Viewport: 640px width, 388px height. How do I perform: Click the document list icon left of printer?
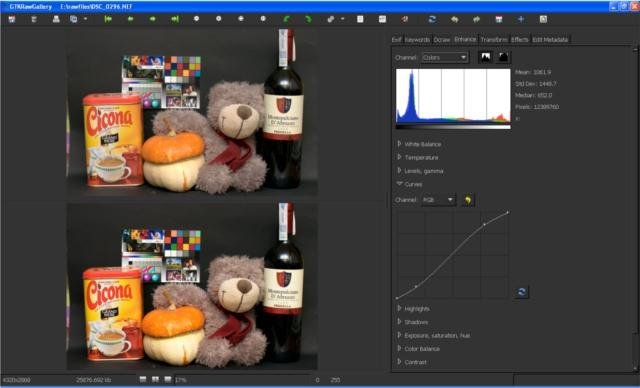(34, 19)
